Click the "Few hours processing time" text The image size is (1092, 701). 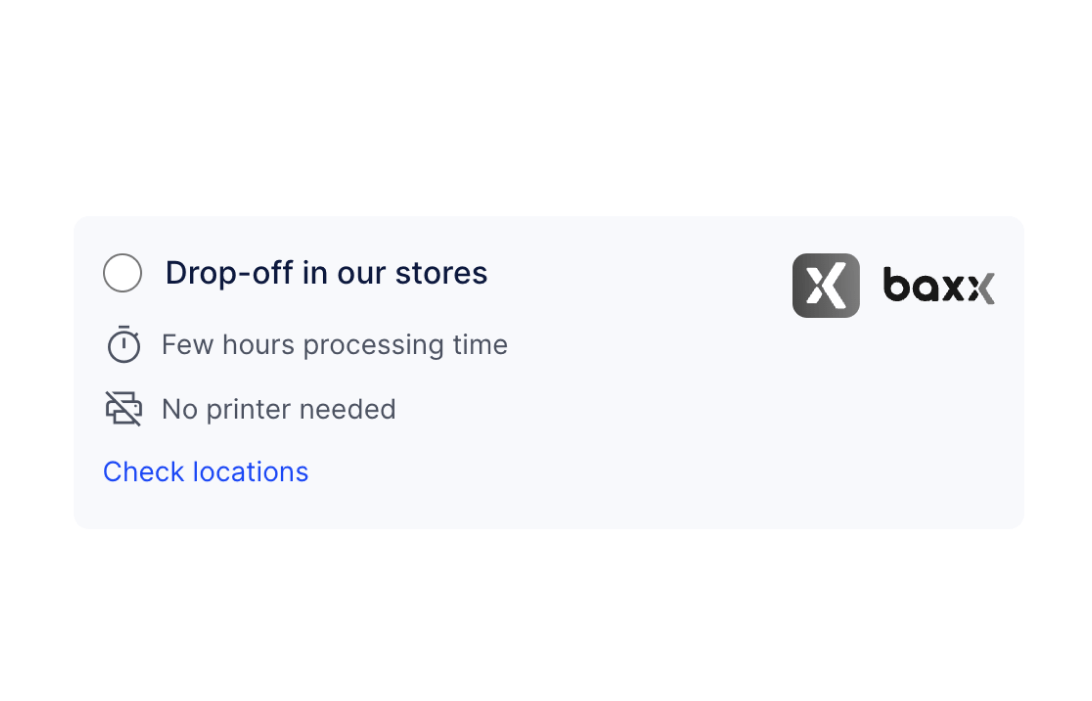[334, 345]
